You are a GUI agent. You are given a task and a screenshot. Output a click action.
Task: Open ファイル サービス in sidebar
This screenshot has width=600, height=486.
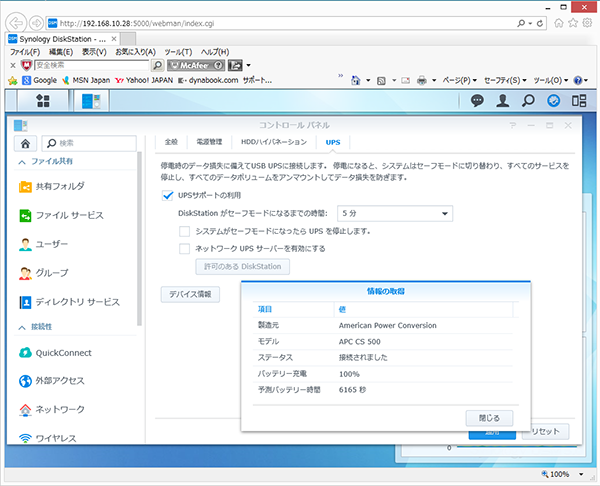point(61,215)
